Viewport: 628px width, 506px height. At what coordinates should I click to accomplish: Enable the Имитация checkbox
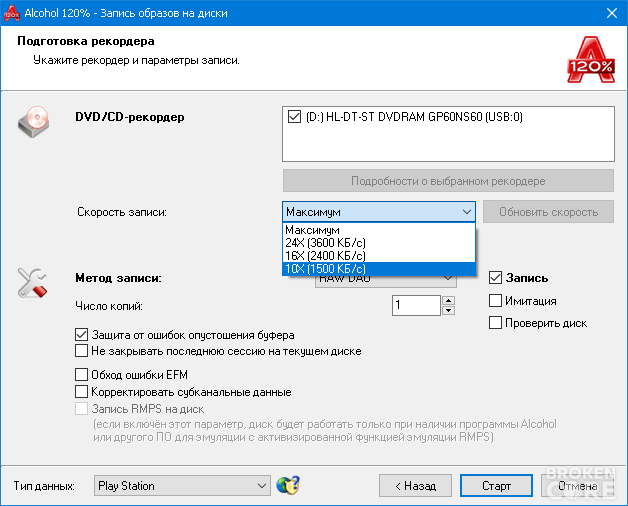[x=495, y=300]
